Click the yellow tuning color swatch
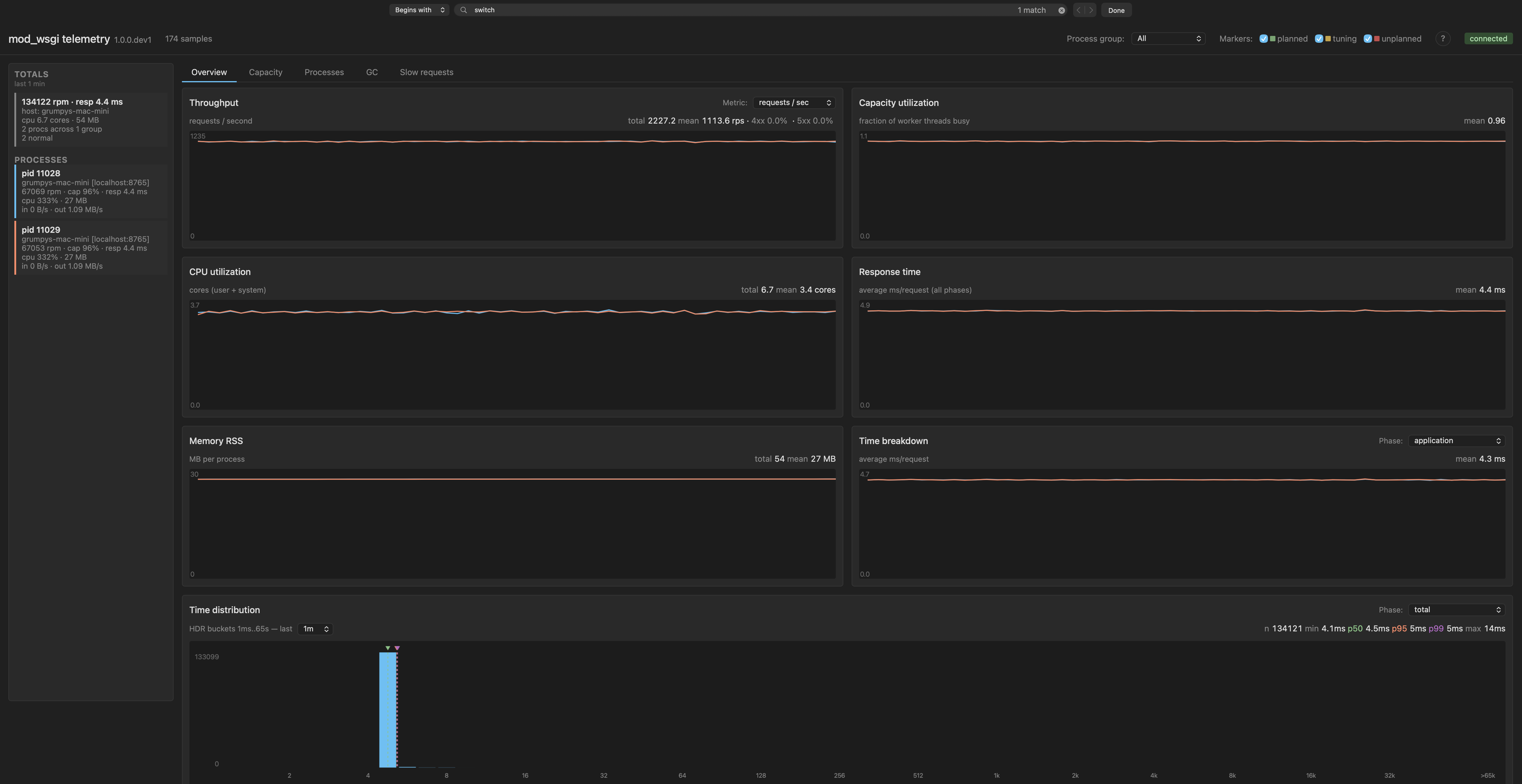1522x784 pixels. (x=1327, y=38)
